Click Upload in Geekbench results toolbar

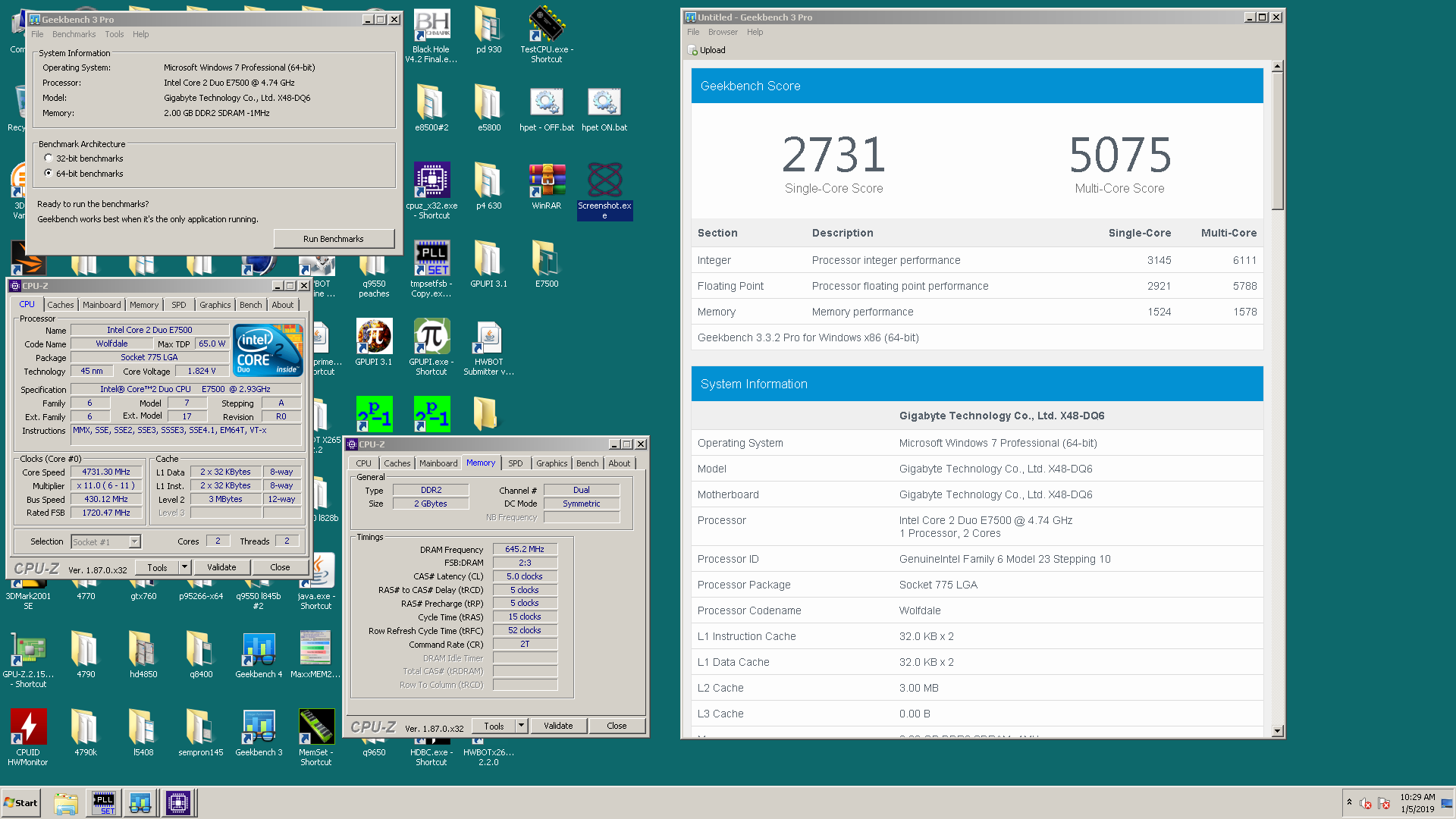[707, 50]
